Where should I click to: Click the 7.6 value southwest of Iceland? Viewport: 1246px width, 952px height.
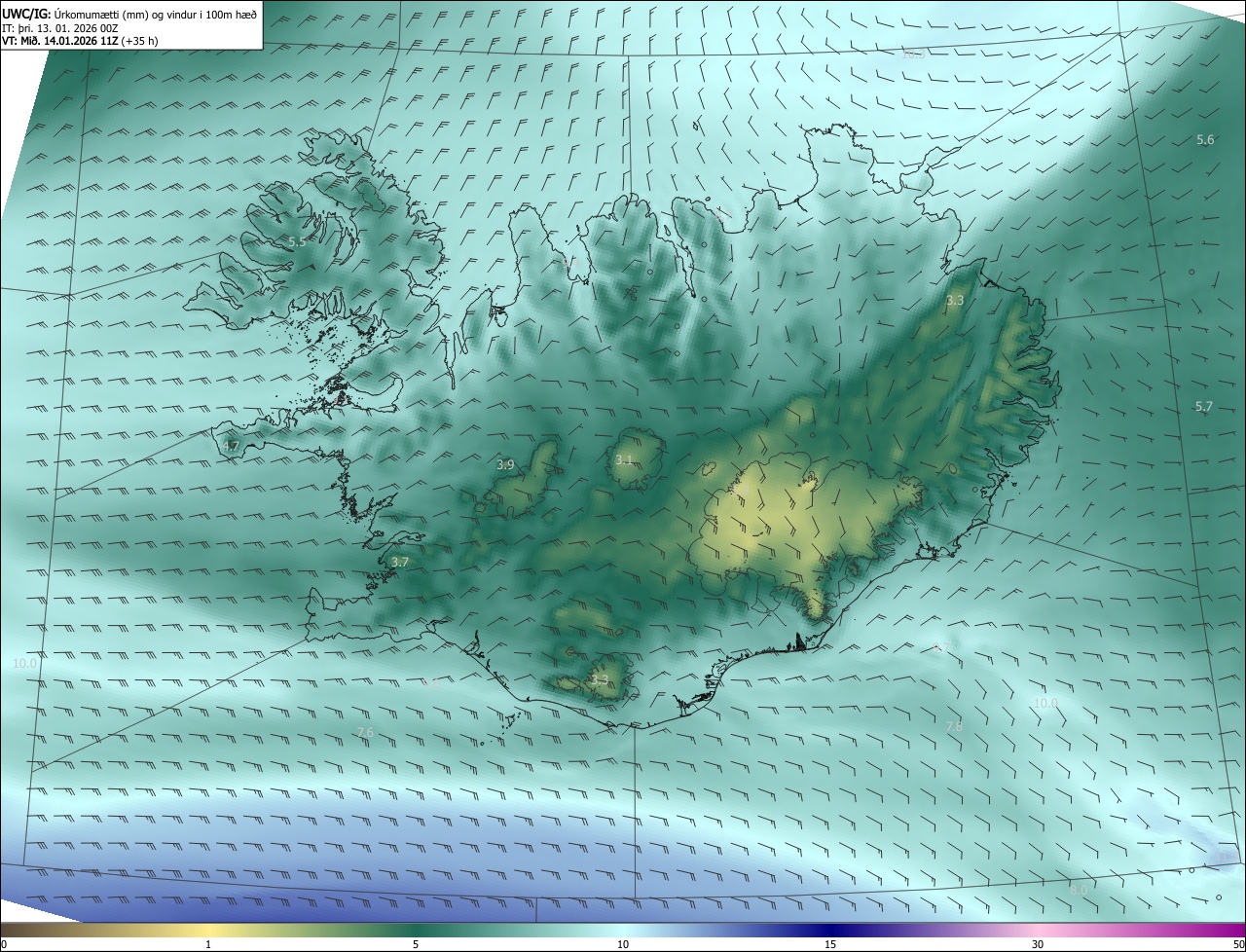(365, 732)
